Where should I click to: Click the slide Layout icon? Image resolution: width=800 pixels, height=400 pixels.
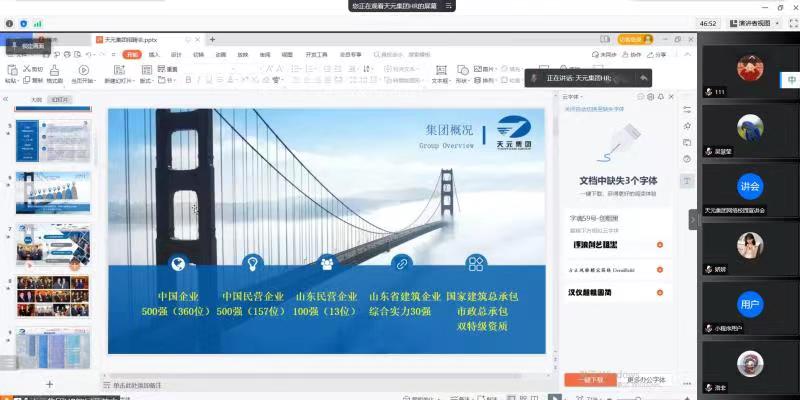(x=147, y=69)
